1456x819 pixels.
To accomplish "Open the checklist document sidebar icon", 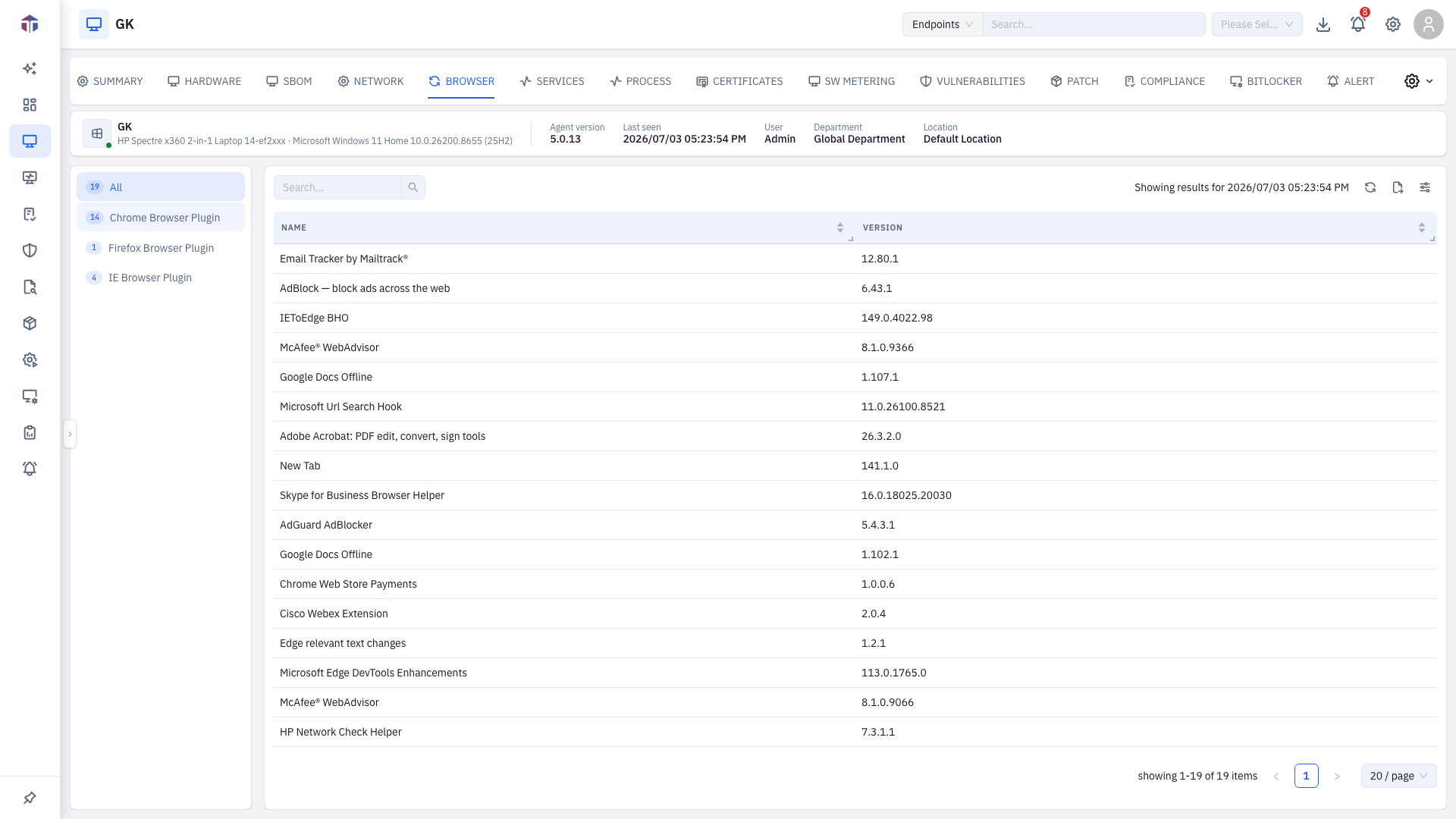I will coord(30,214).
